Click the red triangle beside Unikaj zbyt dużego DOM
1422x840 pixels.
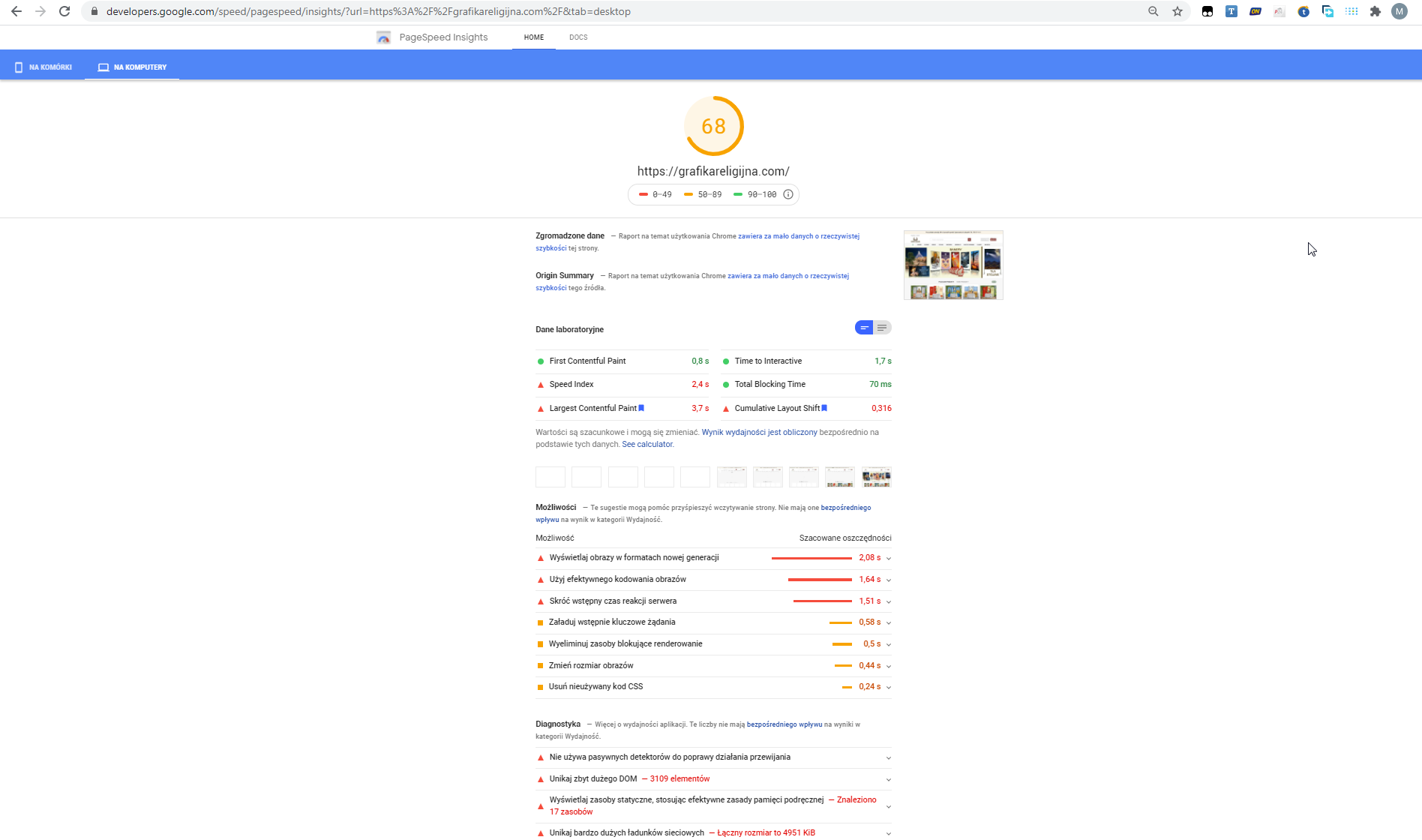(541, 779)
